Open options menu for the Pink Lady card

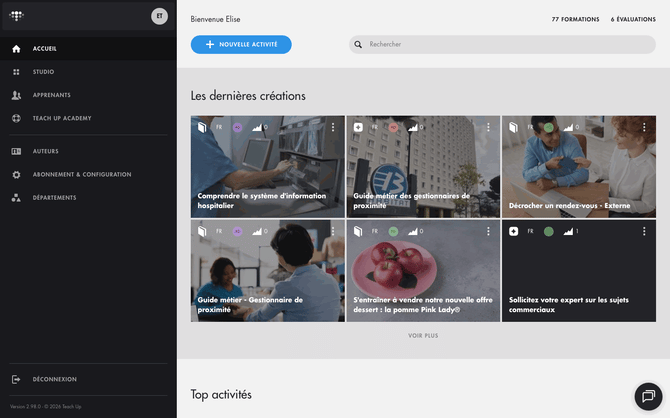tap(488, 231)
